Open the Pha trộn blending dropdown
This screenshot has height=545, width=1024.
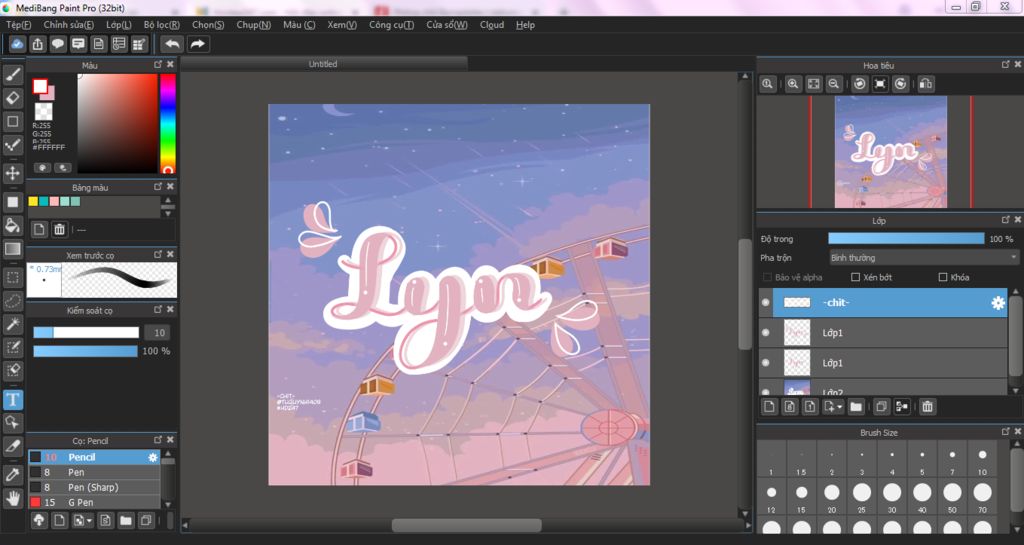923,258
